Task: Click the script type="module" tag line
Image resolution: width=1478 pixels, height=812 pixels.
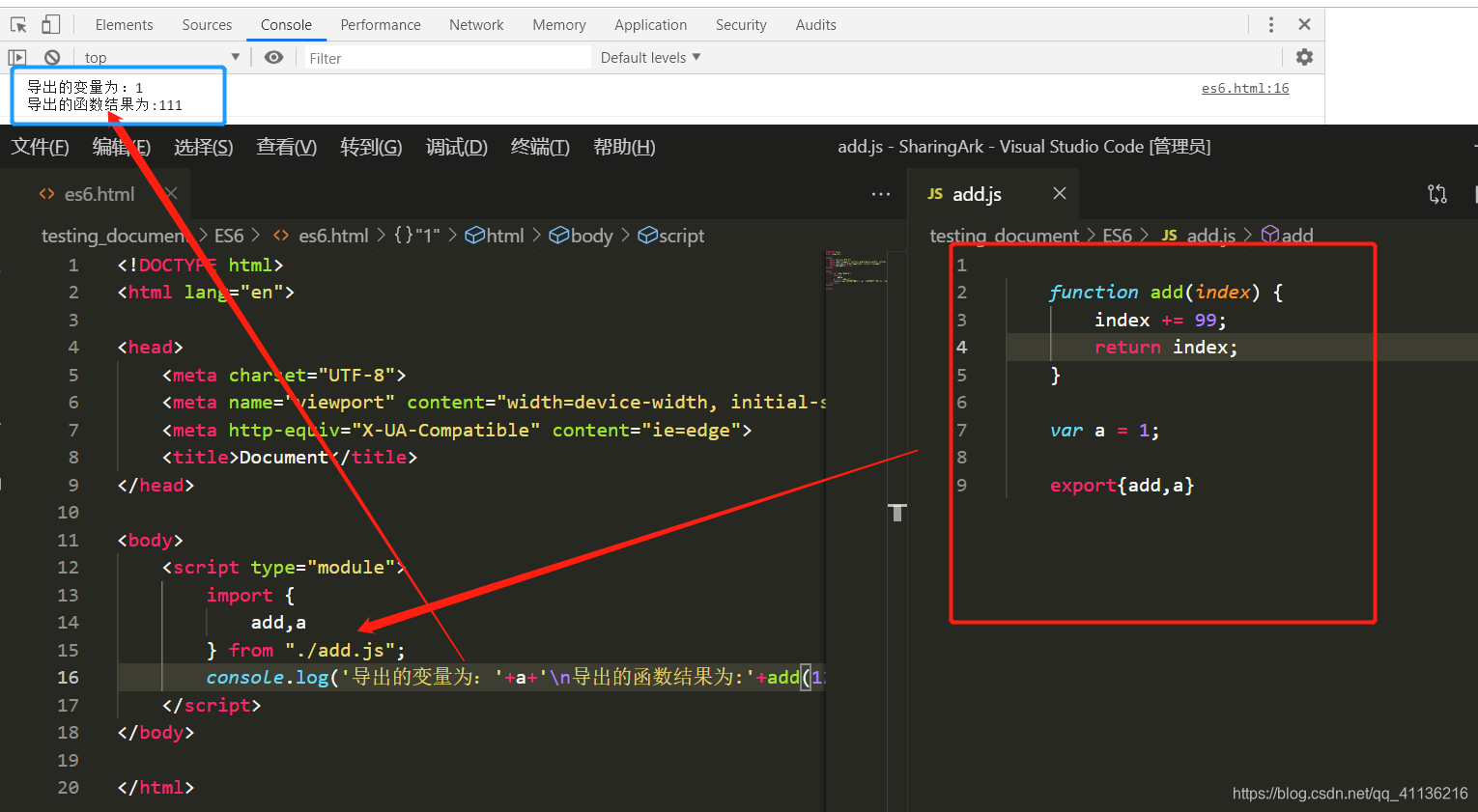Action: pyautogui.click(x=284, y=568)
